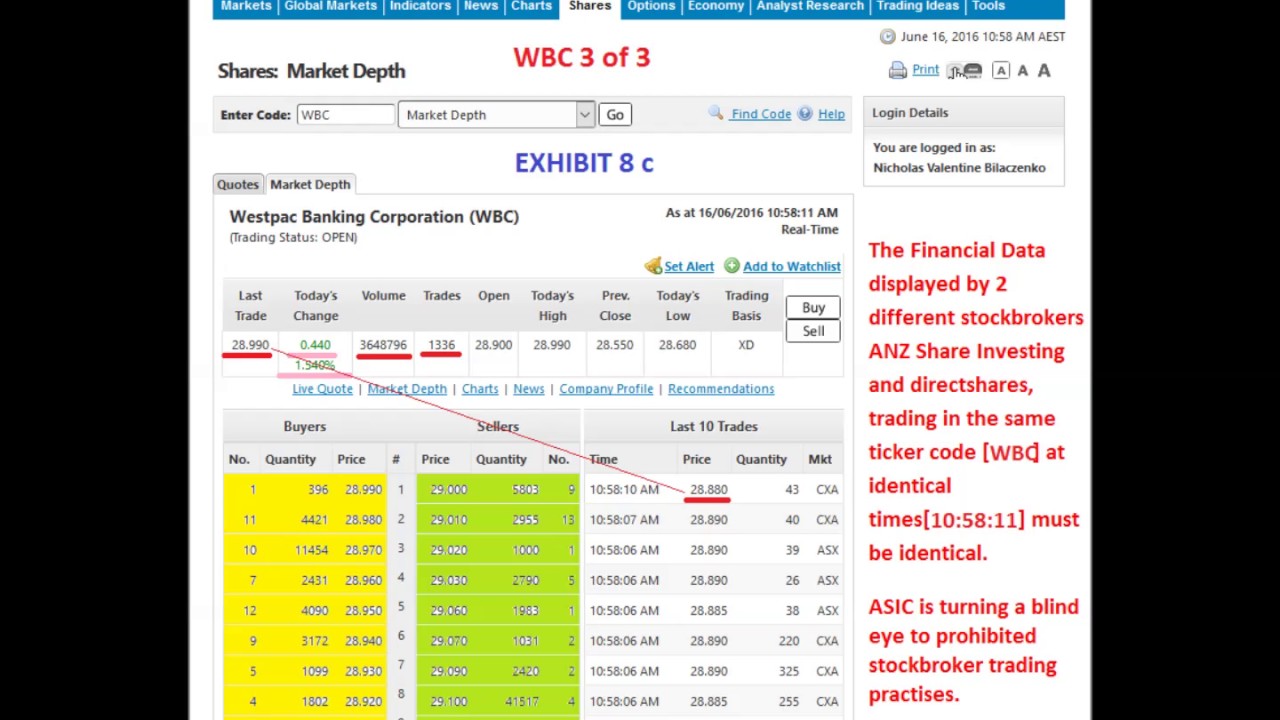Click the Print link
This screenshot has width=1280, height=720.
925,70
